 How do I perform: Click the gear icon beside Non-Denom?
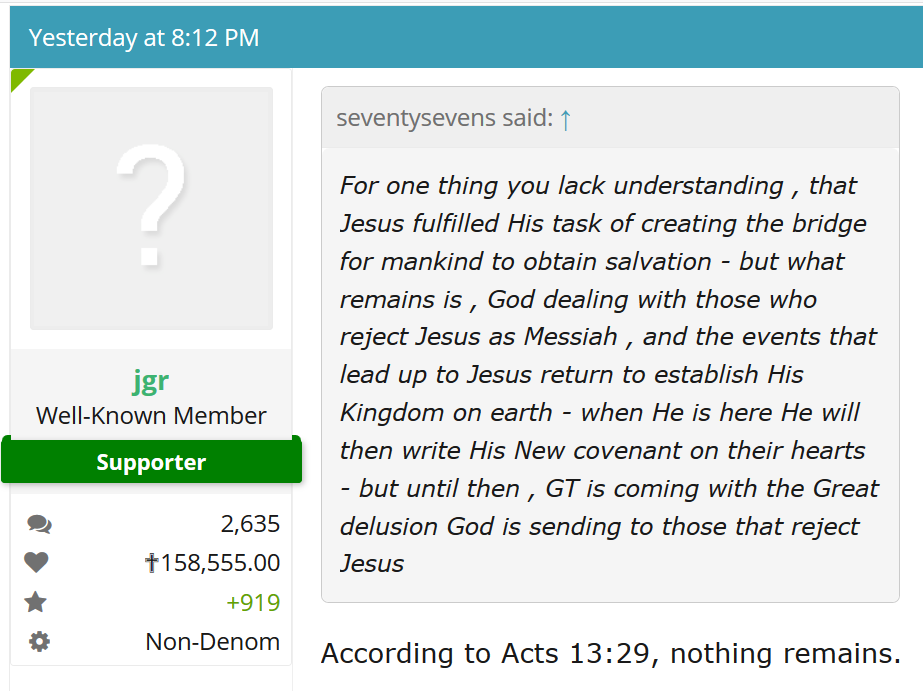(x=39, y=642)
